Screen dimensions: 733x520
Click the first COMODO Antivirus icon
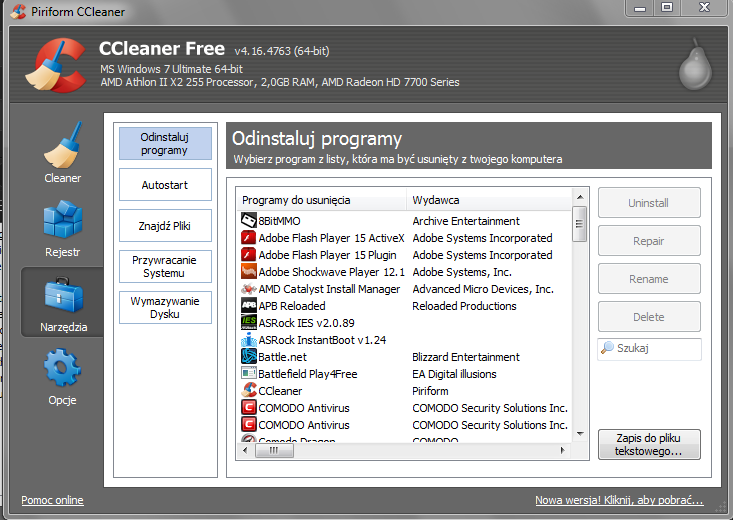pos(249,408)
